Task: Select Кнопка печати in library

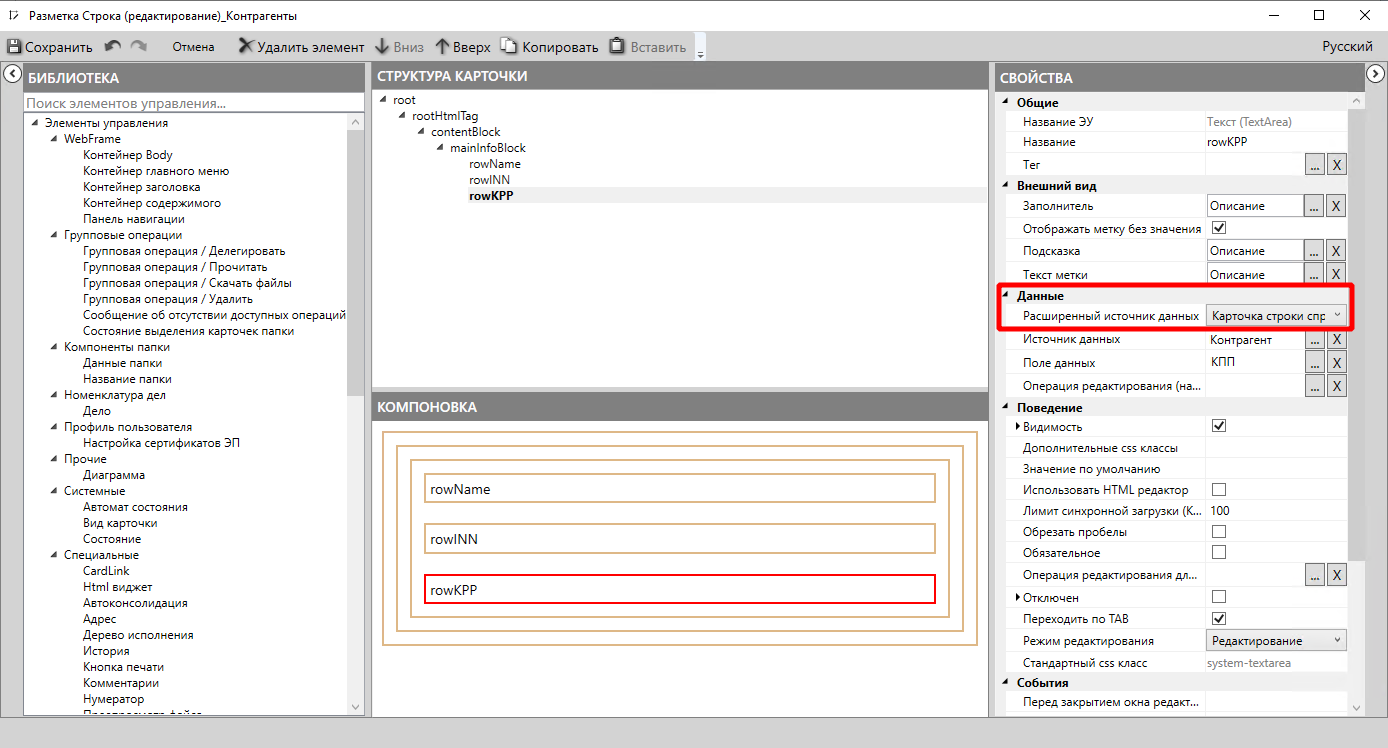Action: pyautogui.click(x=123, y=667)
